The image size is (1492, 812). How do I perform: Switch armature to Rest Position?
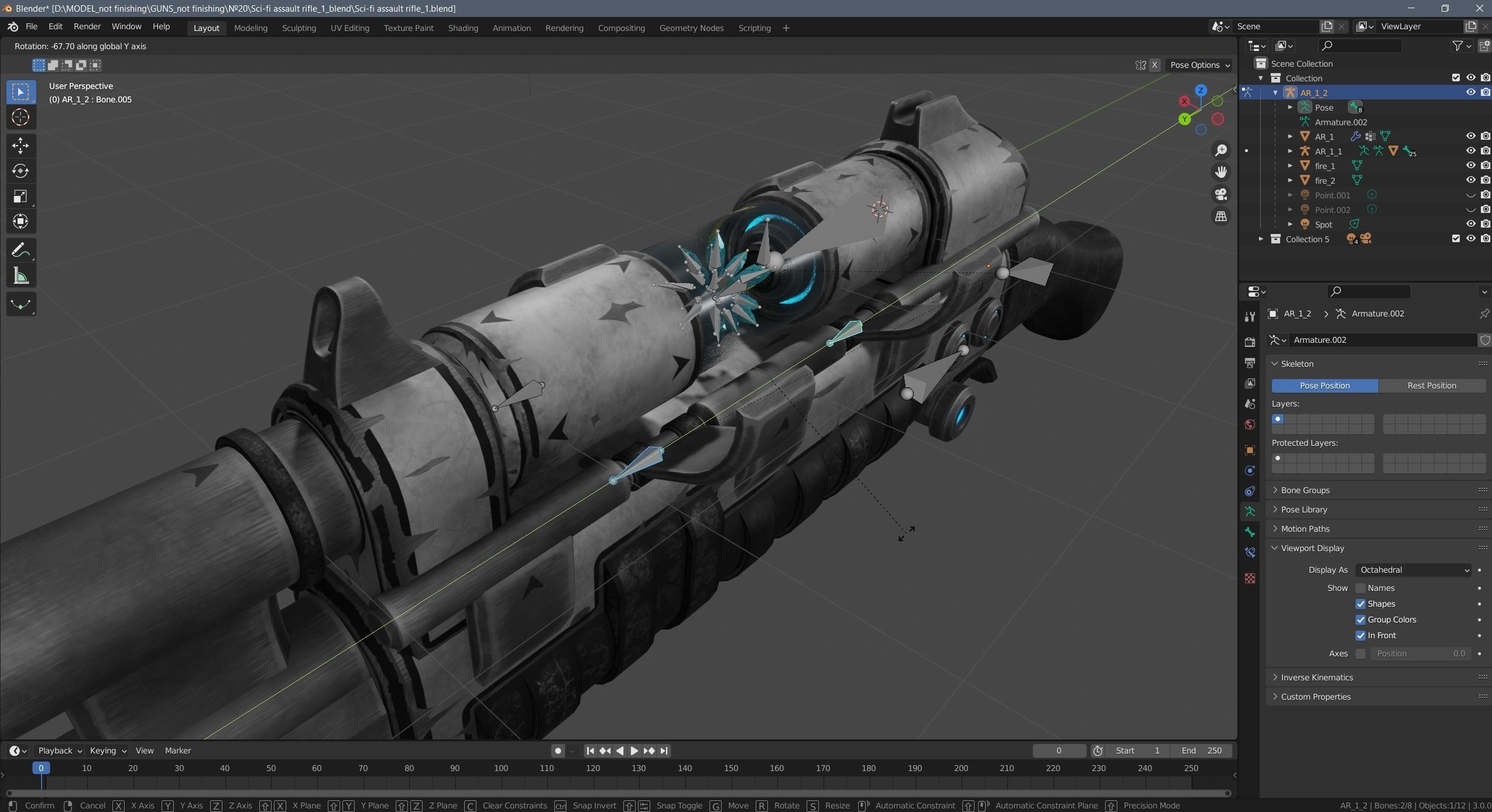(1432, 385)
